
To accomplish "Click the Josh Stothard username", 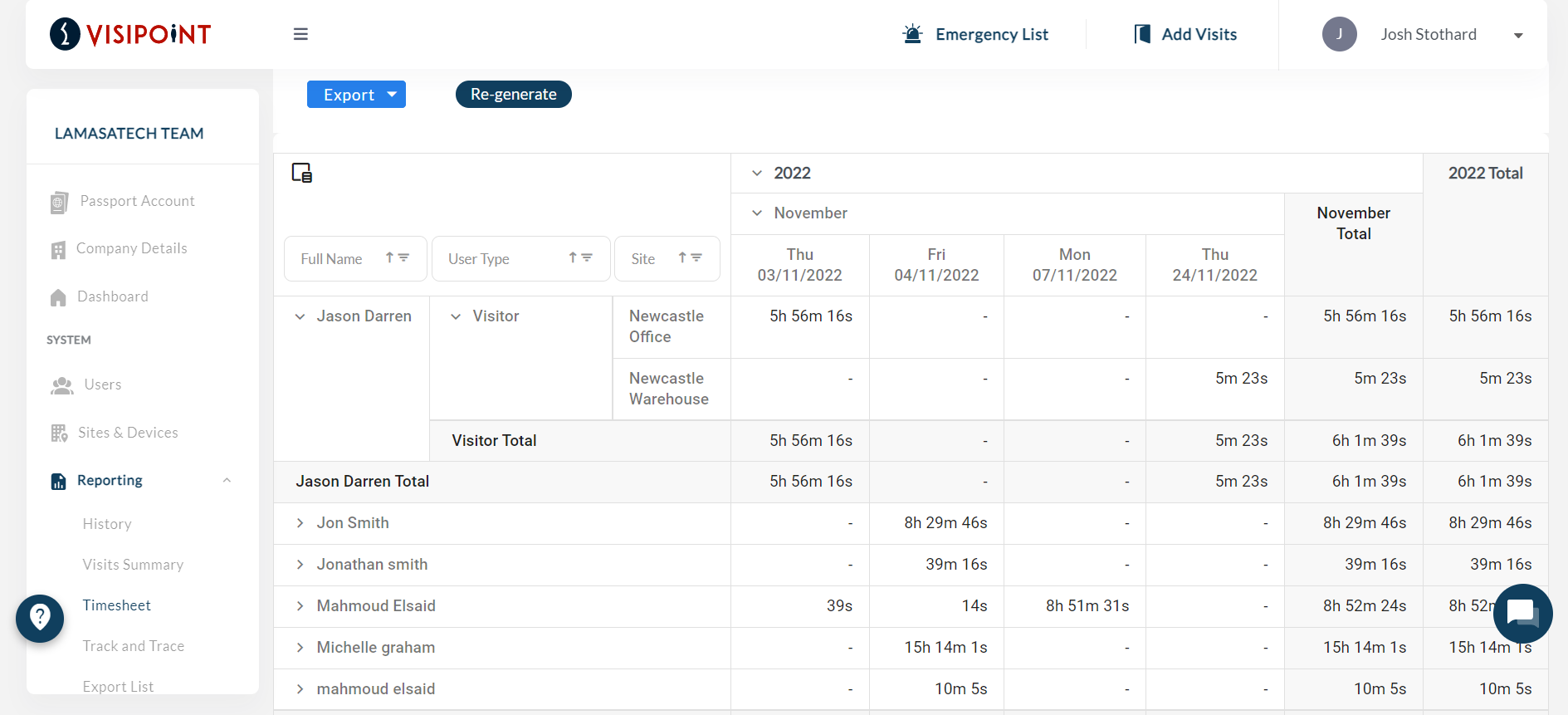I will point(1429,34).
